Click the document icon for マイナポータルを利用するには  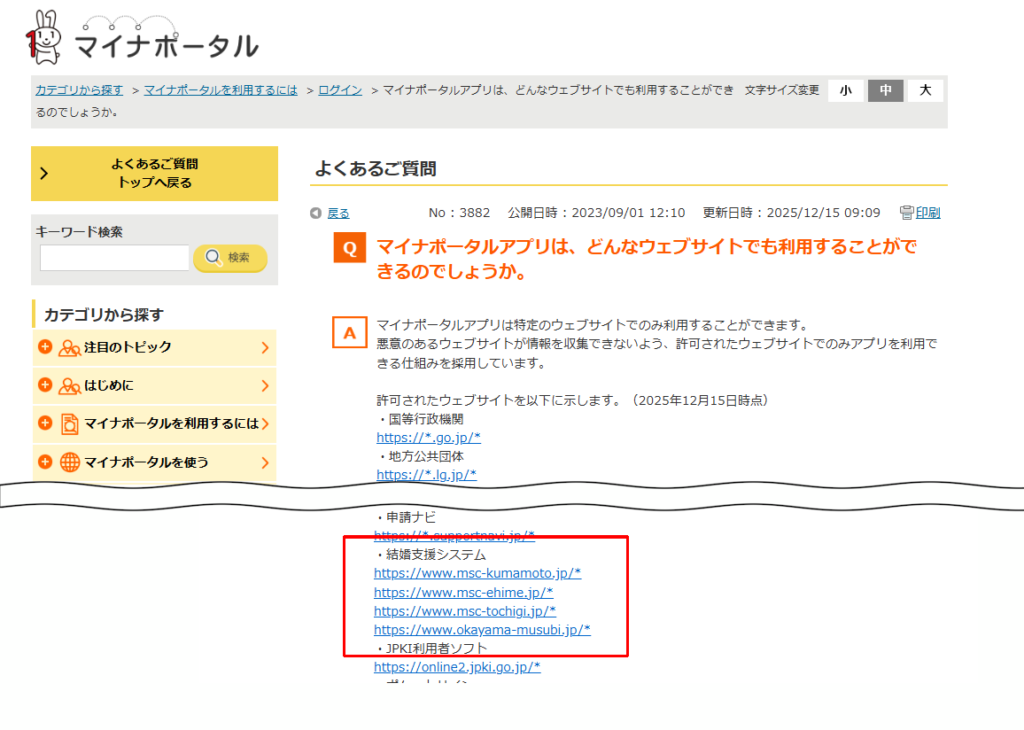tap(70, 424)
